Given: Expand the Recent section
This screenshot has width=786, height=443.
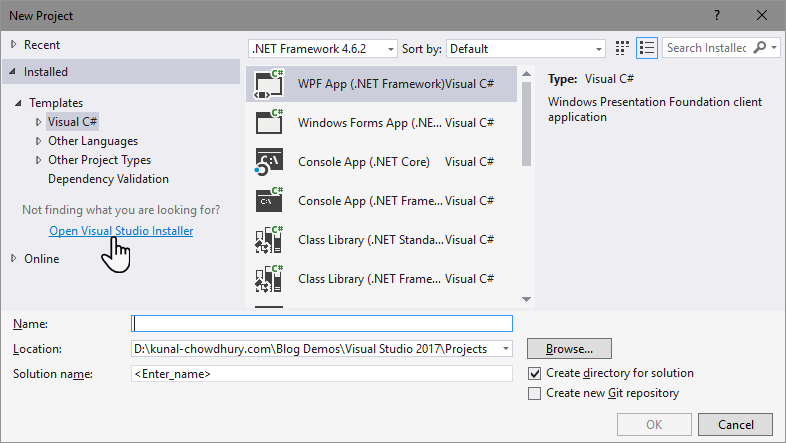Looking at the screenshot, I should click(x=14, y=45).
